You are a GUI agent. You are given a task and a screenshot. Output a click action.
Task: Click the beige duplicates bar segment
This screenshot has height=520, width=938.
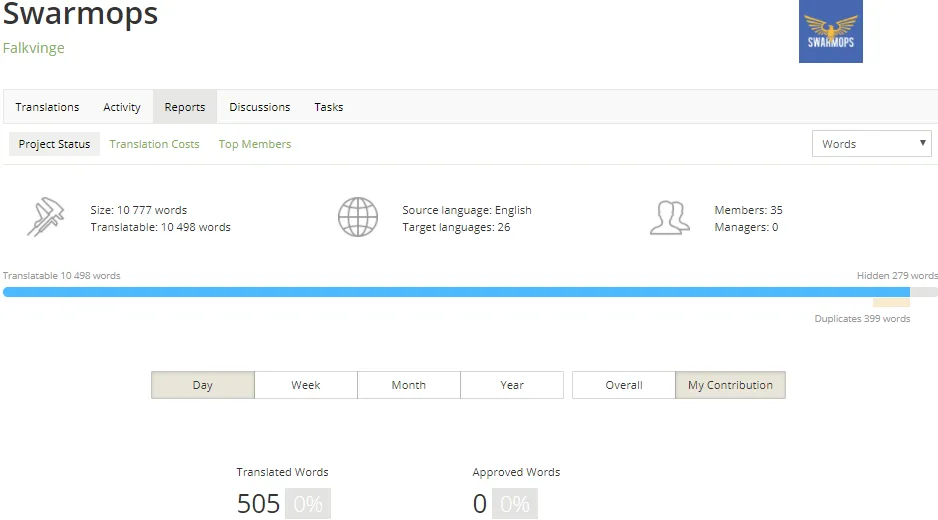(891, 303)
